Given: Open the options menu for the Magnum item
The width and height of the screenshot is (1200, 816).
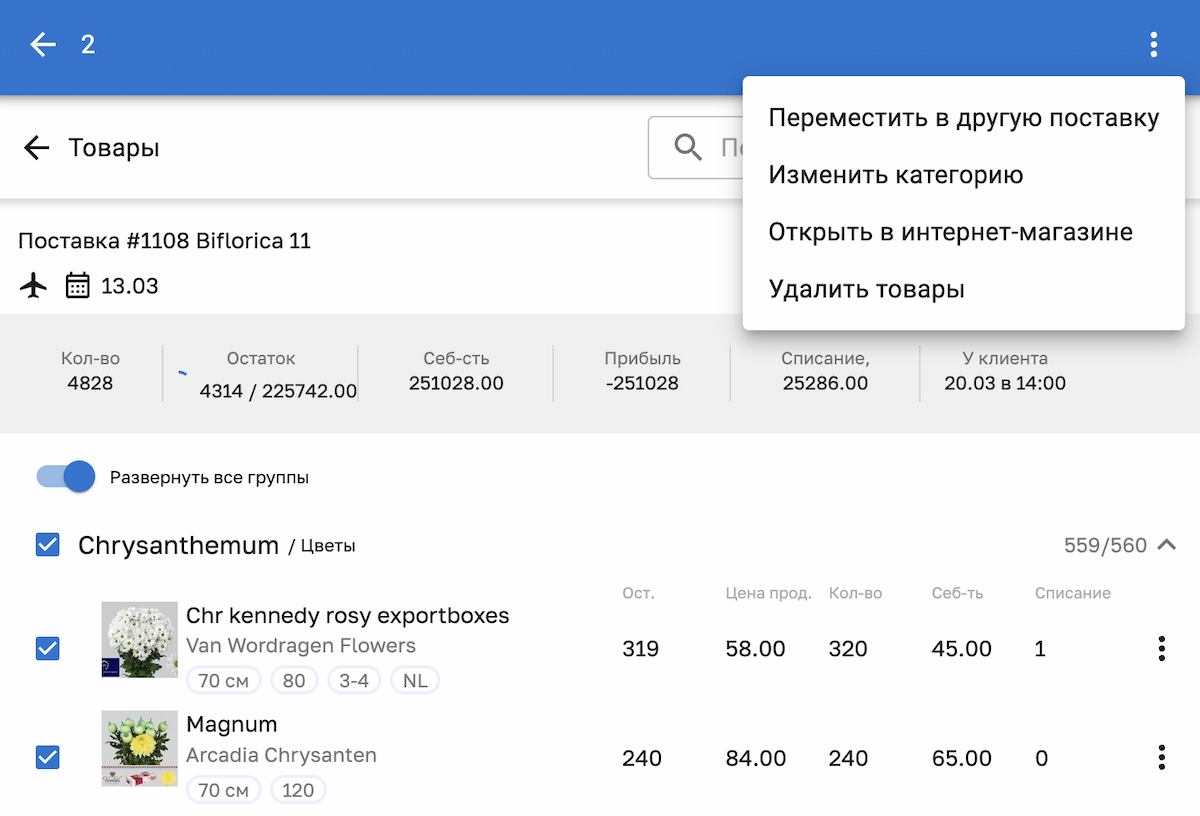Looking at the screenshot, I should 1162,757.
